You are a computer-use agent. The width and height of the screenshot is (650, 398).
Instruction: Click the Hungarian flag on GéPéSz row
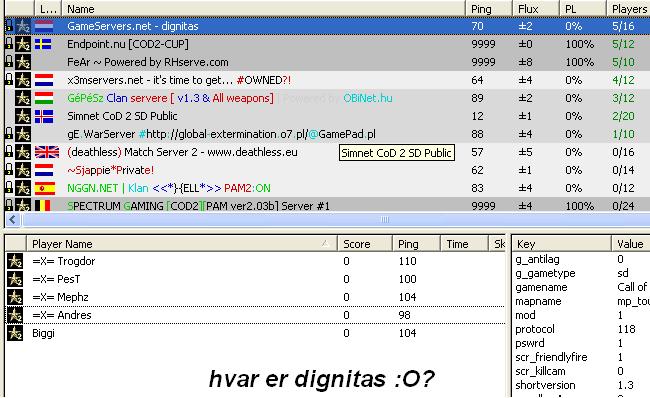pyautogui.click(x=44, y=98)
